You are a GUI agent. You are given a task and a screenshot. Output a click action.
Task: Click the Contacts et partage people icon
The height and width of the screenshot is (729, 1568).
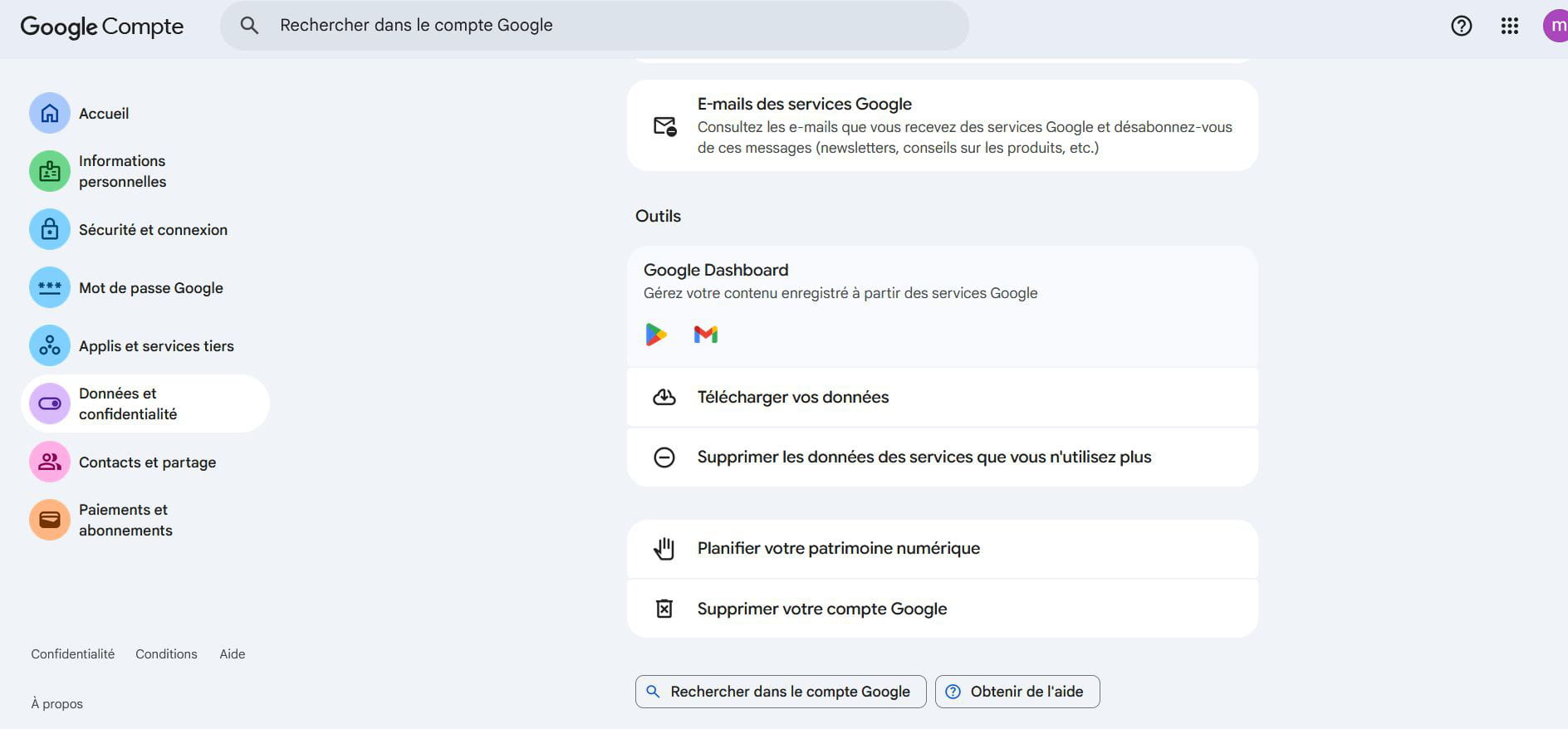pyautogui.click(x=50, y=462)
